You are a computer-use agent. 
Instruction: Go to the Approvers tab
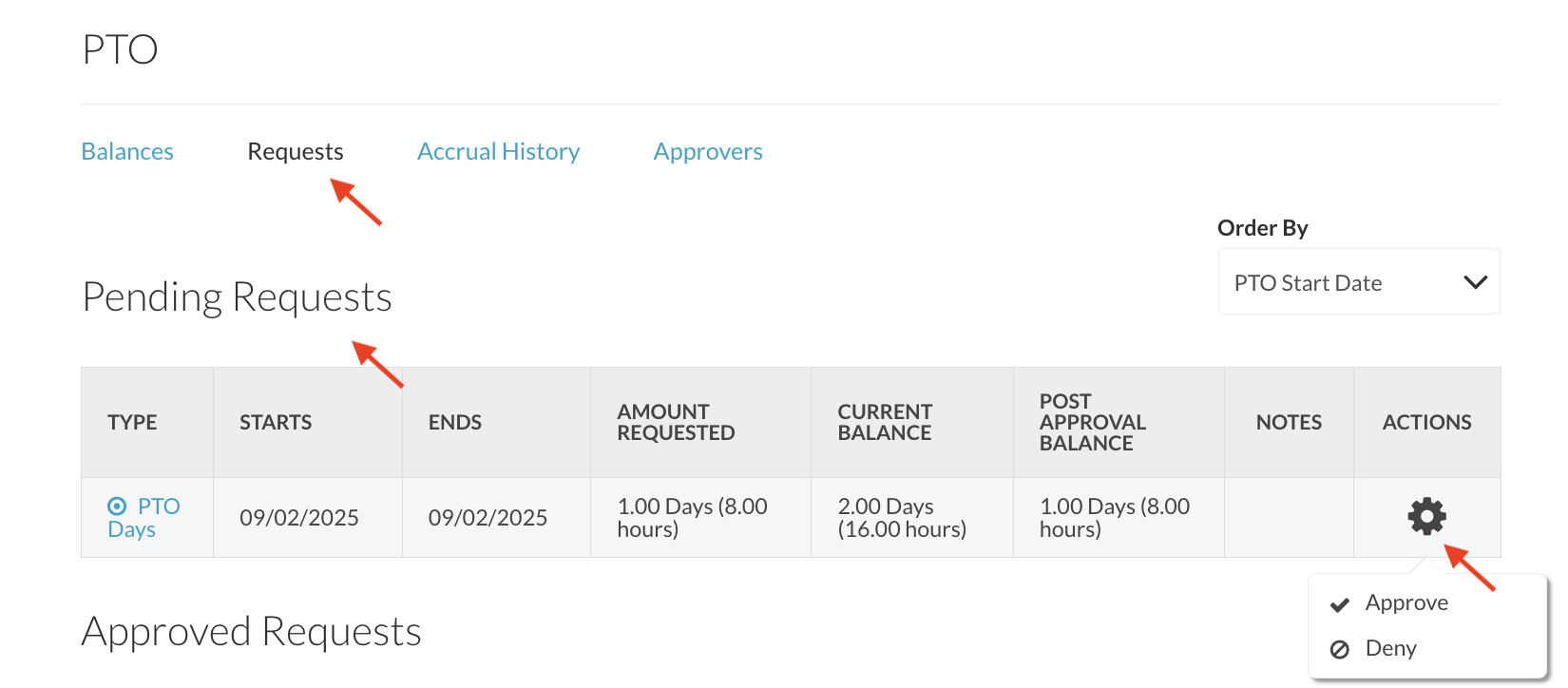tap(708, 152)
